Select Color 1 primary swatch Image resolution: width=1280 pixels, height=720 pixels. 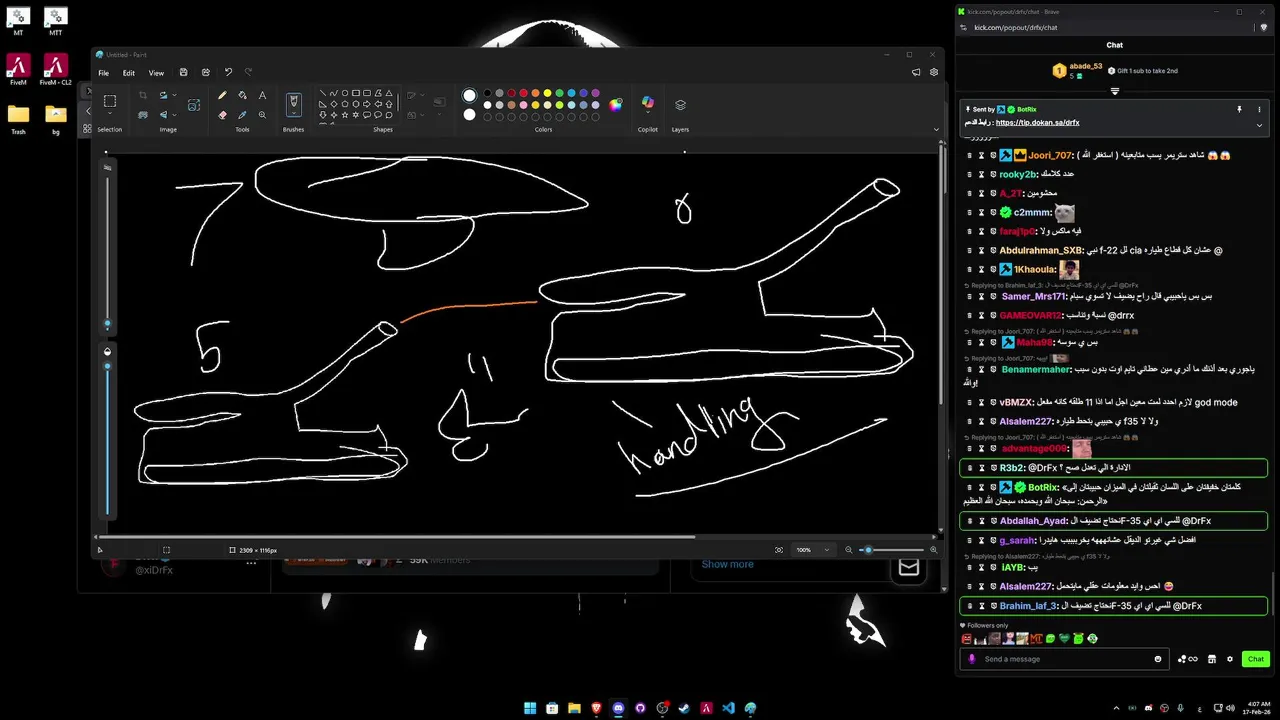point(469,96)
